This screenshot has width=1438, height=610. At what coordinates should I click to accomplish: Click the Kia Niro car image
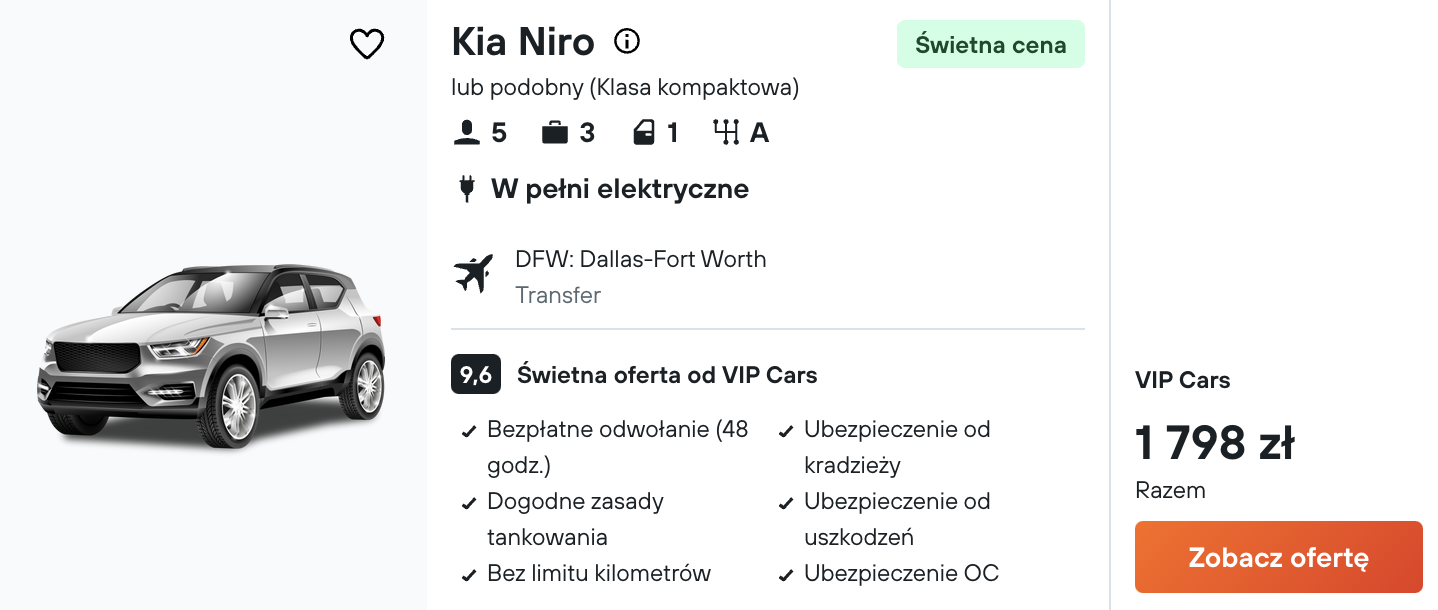point(211,355)
